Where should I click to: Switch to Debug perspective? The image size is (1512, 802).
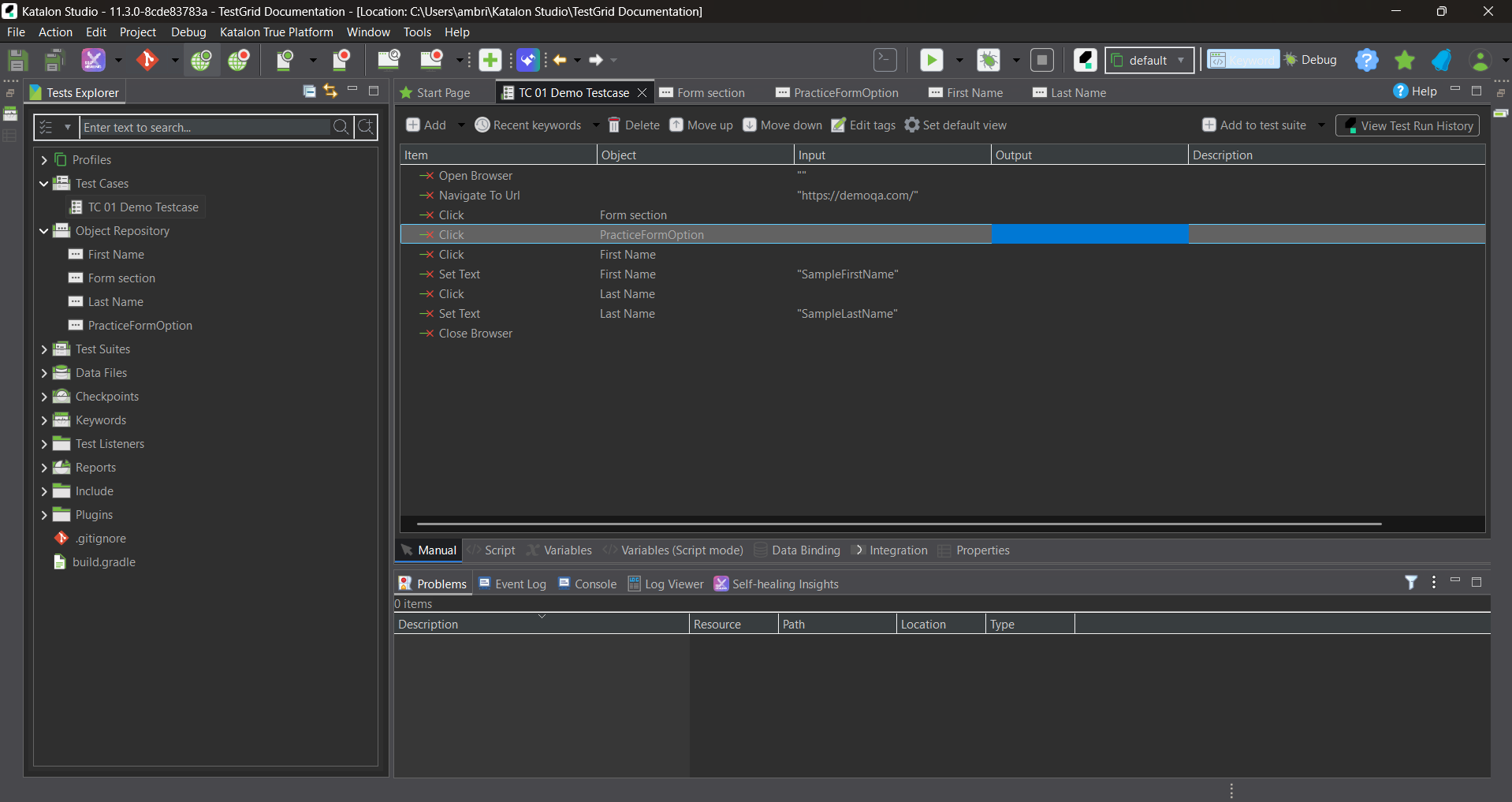pyautogui.click(x=1311, y=60)
